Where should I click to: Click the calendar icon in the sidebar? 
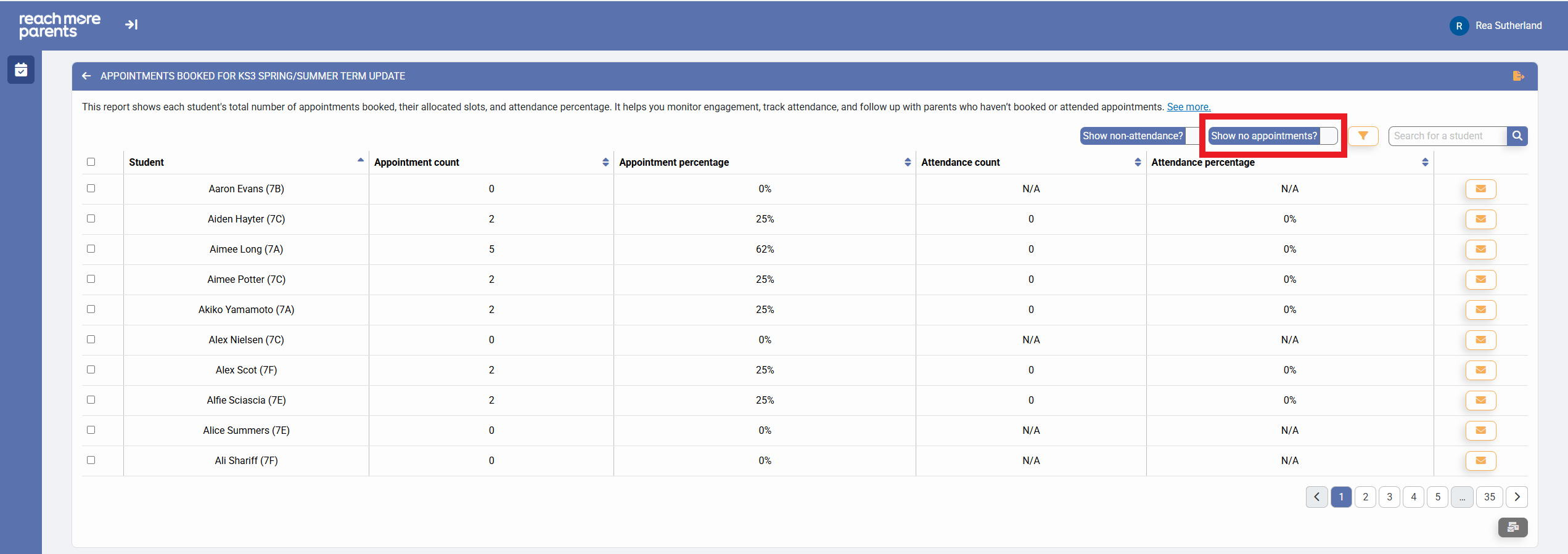21,70
